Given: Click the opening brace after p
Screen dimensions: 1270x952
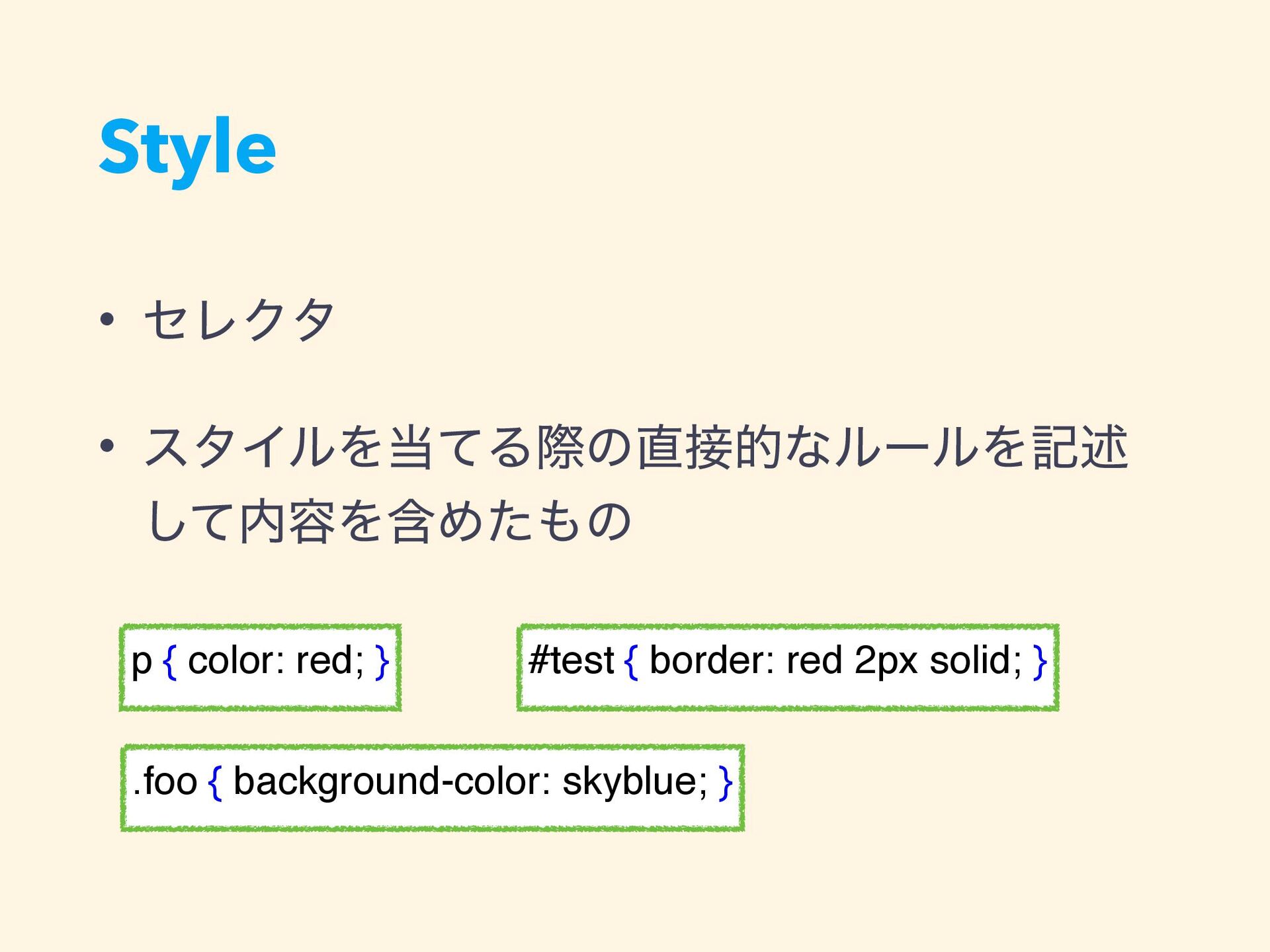Looking at the screenshot, I should [170, 662].
